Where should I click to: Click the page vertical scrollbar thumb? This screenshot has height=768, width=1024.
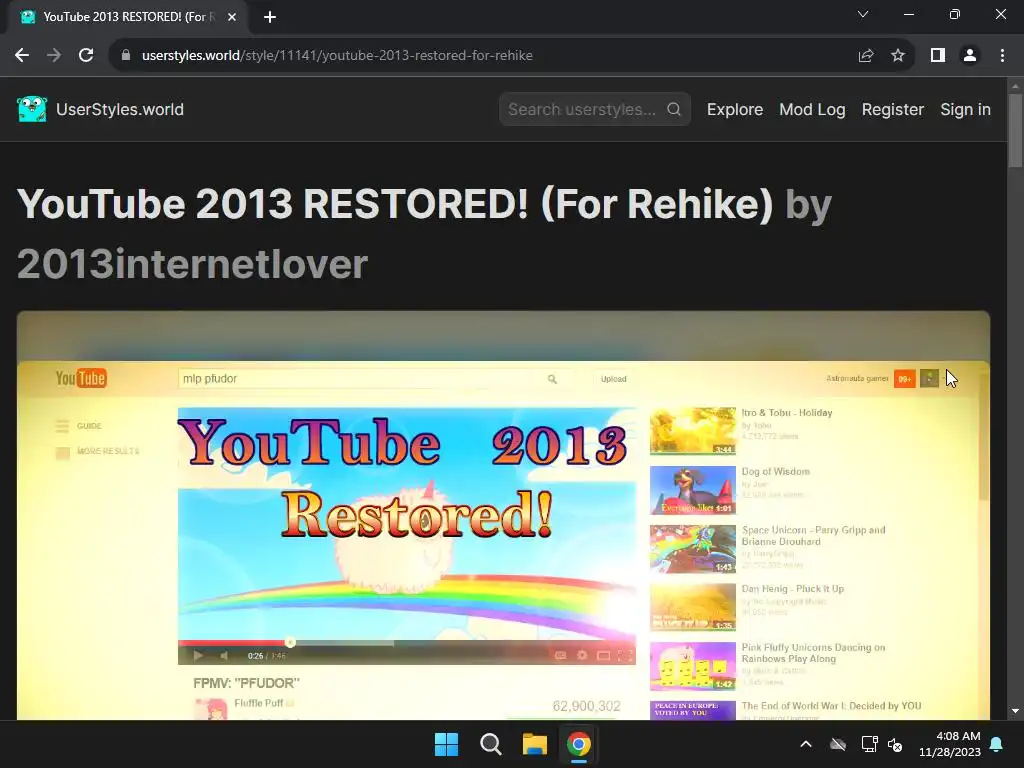point(1015,131)
